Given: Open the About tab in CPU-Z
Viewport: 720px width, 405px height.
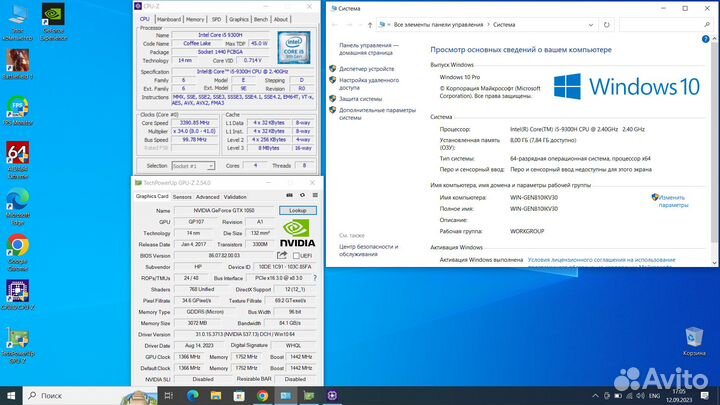Looking at the screenshot, I should [x=281, y=19].
